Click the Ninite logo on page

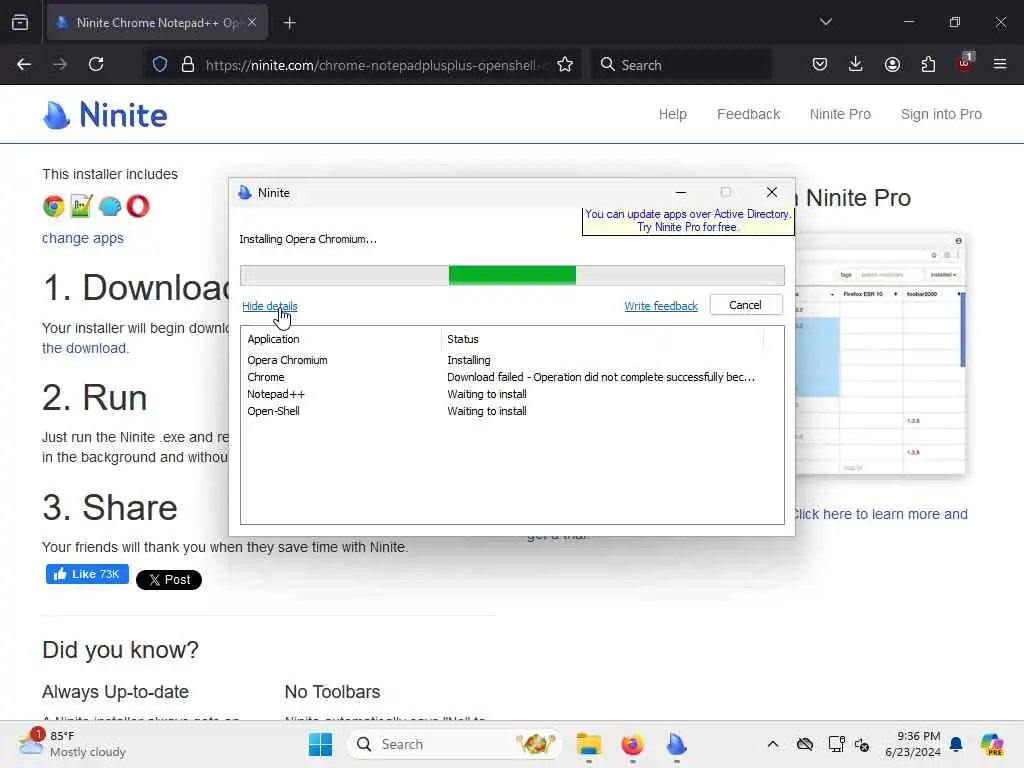pyautogui.click(x=104, y=115)
